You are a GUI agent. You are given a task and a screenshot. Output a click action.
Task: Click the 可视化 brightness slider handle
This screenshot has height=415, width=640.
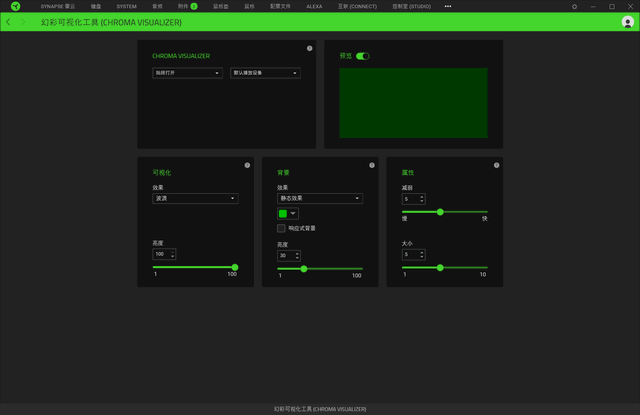(235, 267)
